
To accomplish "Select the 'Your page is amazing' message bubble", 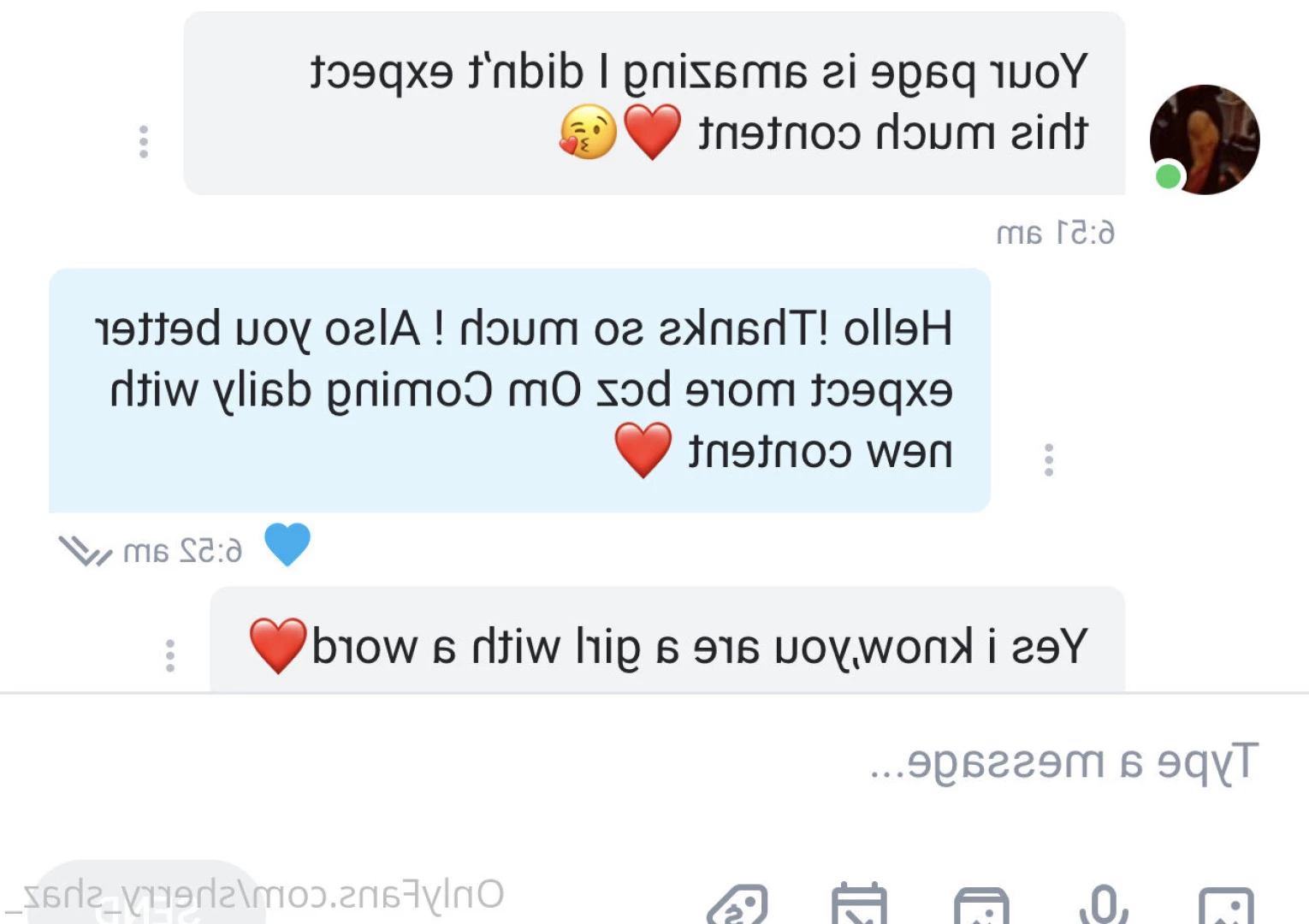I will 654,103.
